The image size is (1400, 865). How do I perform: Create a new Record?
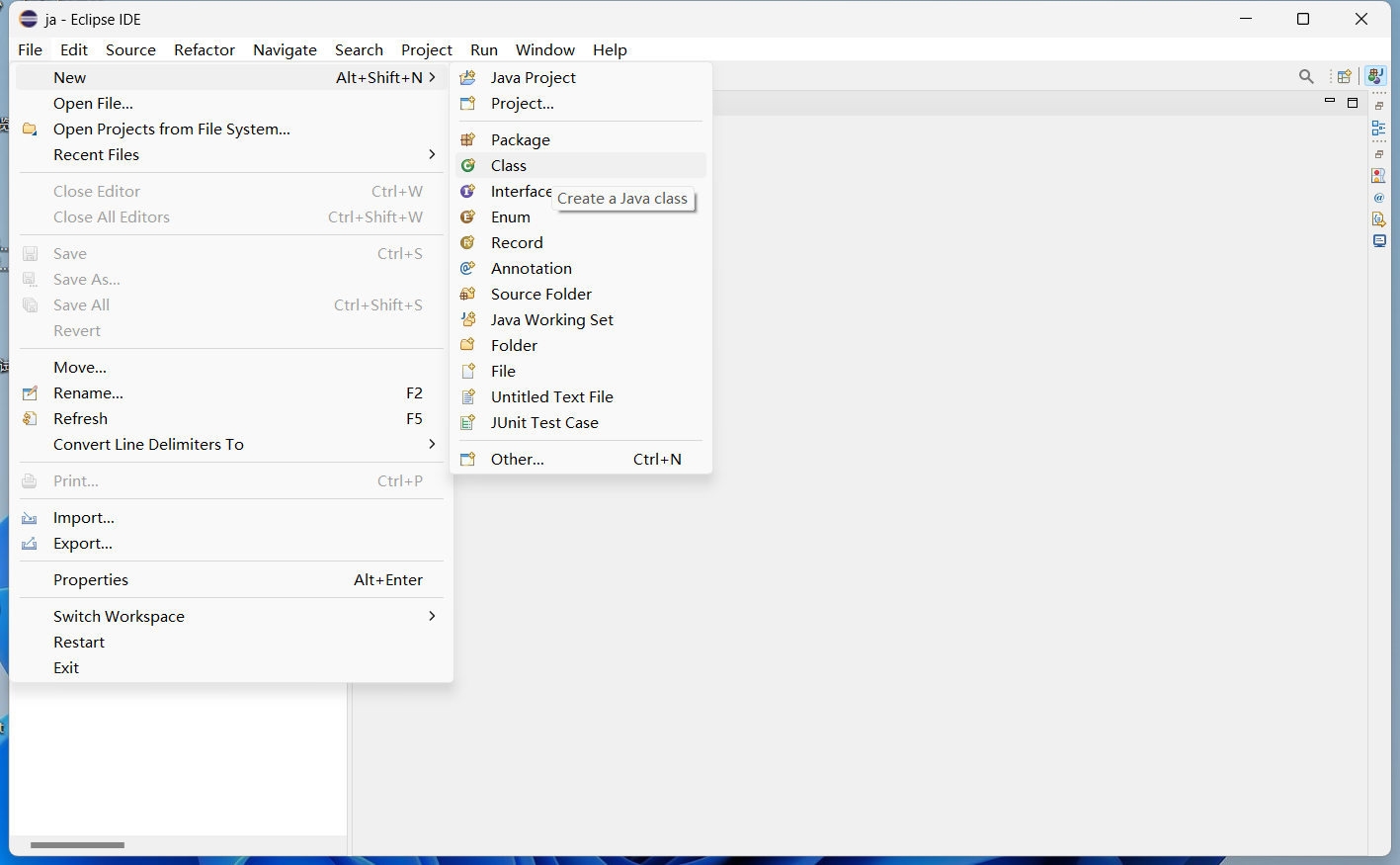[581, 242]
